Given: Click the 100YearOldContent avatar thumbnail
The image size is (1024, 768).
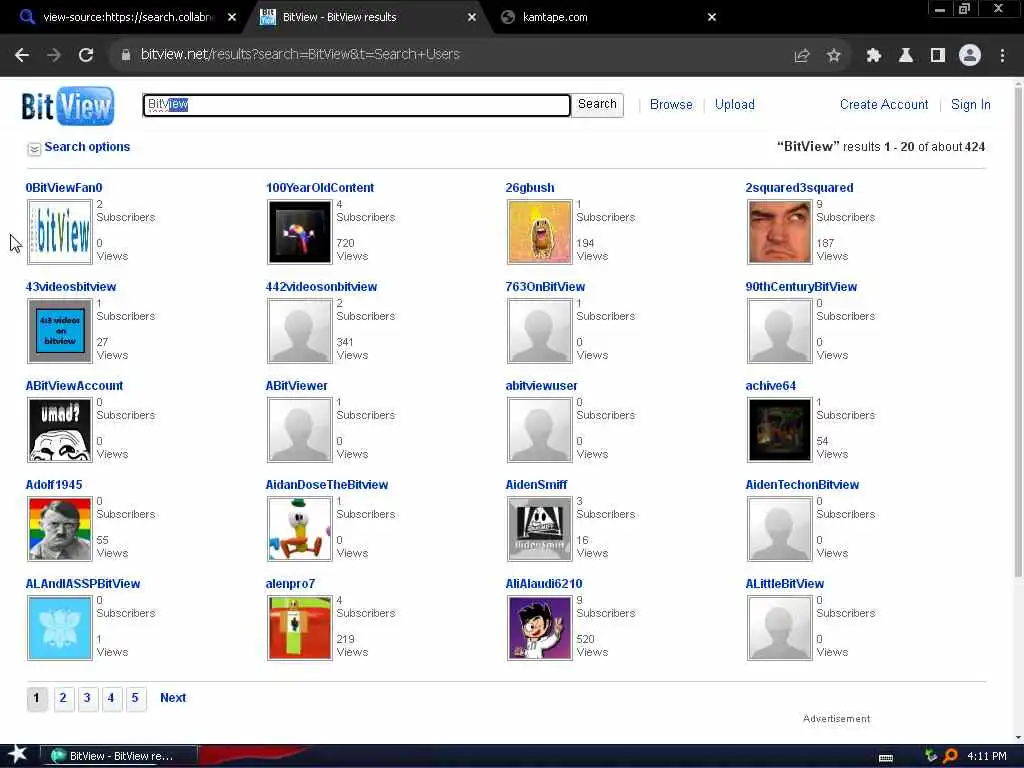Looking at the screenshot, I should 300,232.
